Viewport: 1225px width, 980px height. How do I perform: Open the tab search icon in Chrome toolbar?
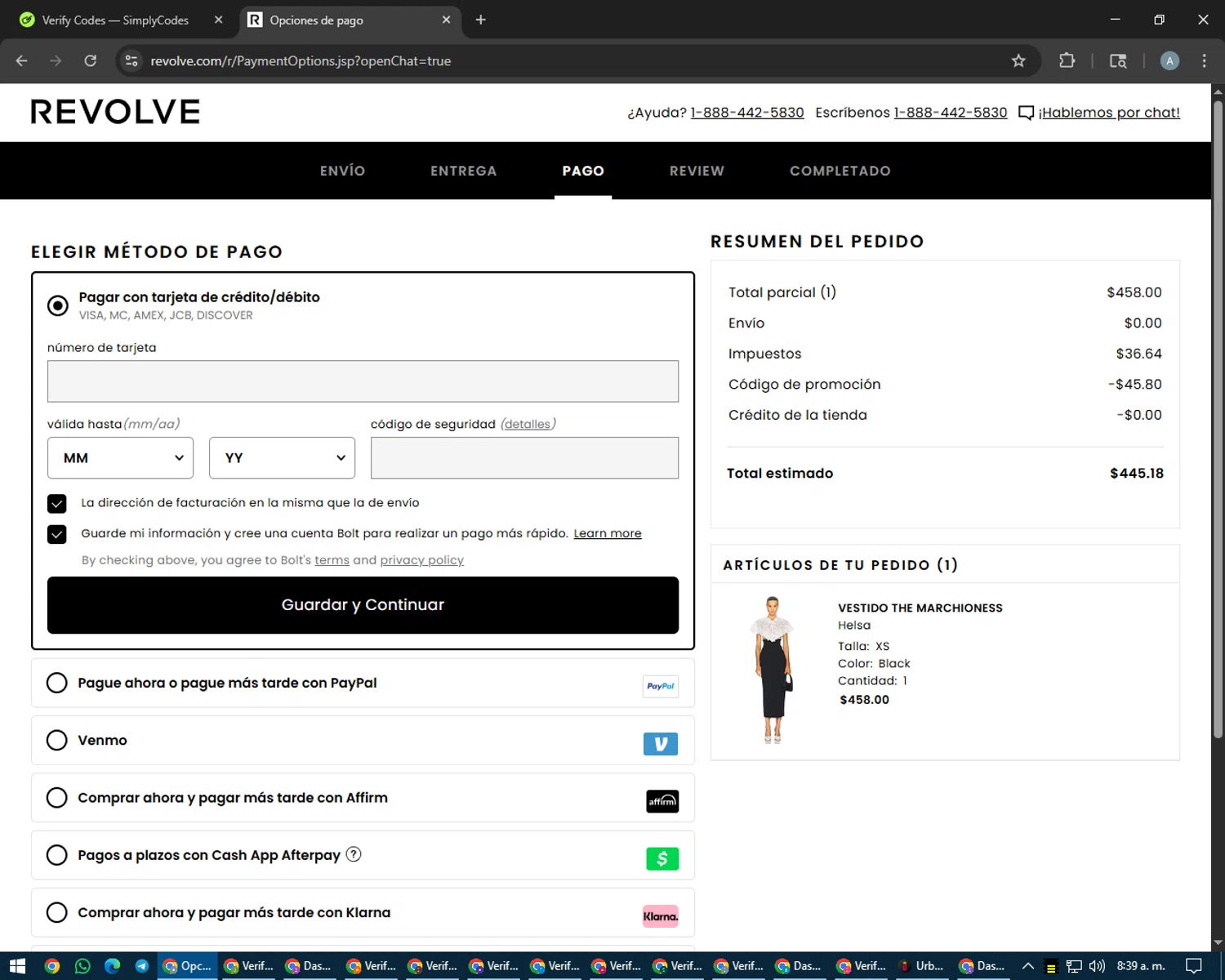pos(1118,61)
